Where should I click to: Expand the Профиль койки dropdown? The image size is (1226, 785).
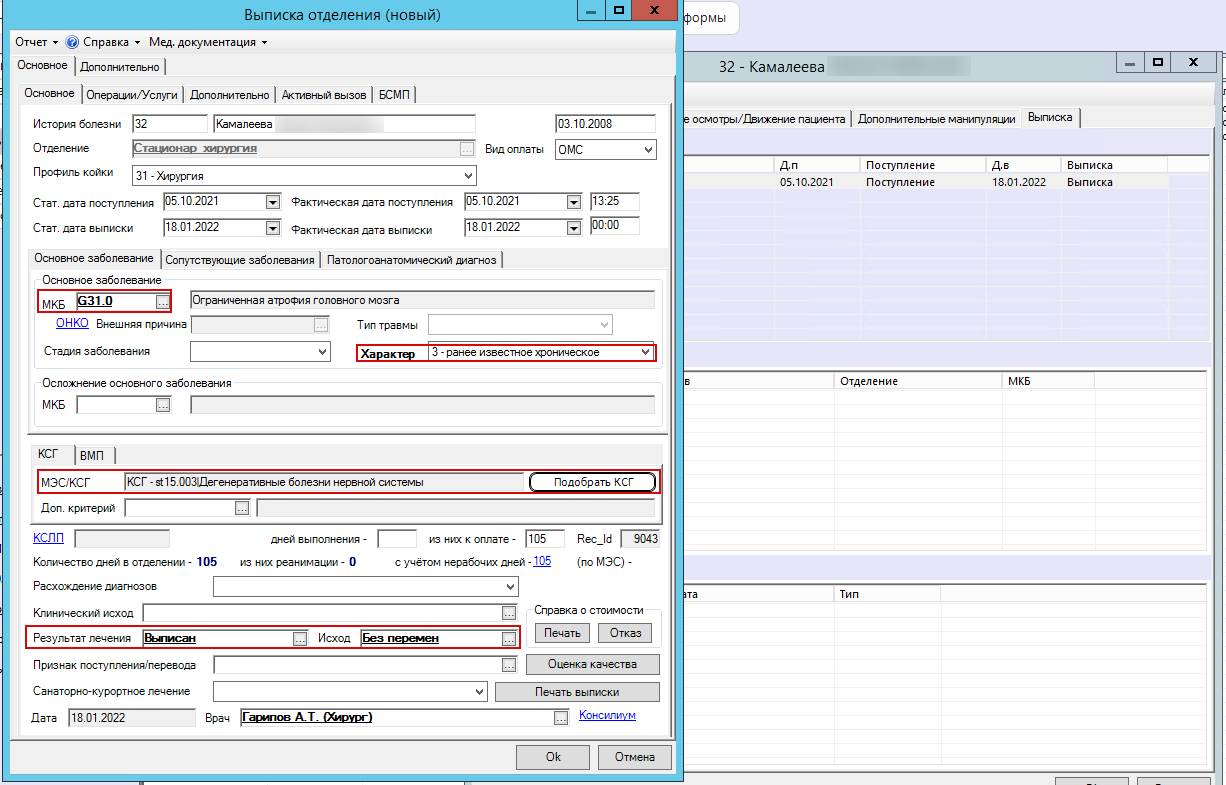pyautogui.click(x=469, y=176)
